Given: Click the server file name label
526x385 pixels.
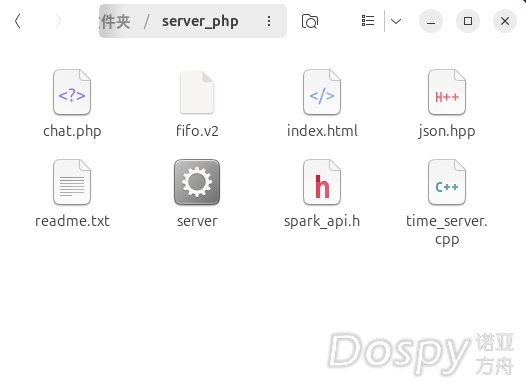Looking at the screenshot, I should coord(197,221).
